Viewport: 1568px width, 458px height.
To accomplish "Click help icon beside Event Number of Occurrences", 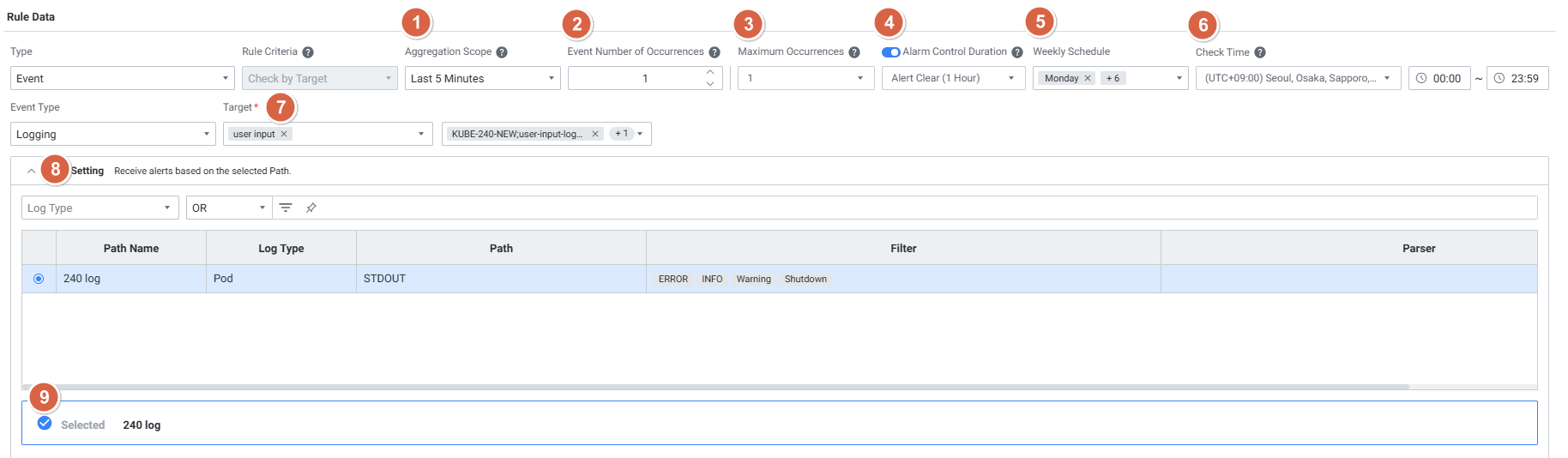I will pos(715,52).
